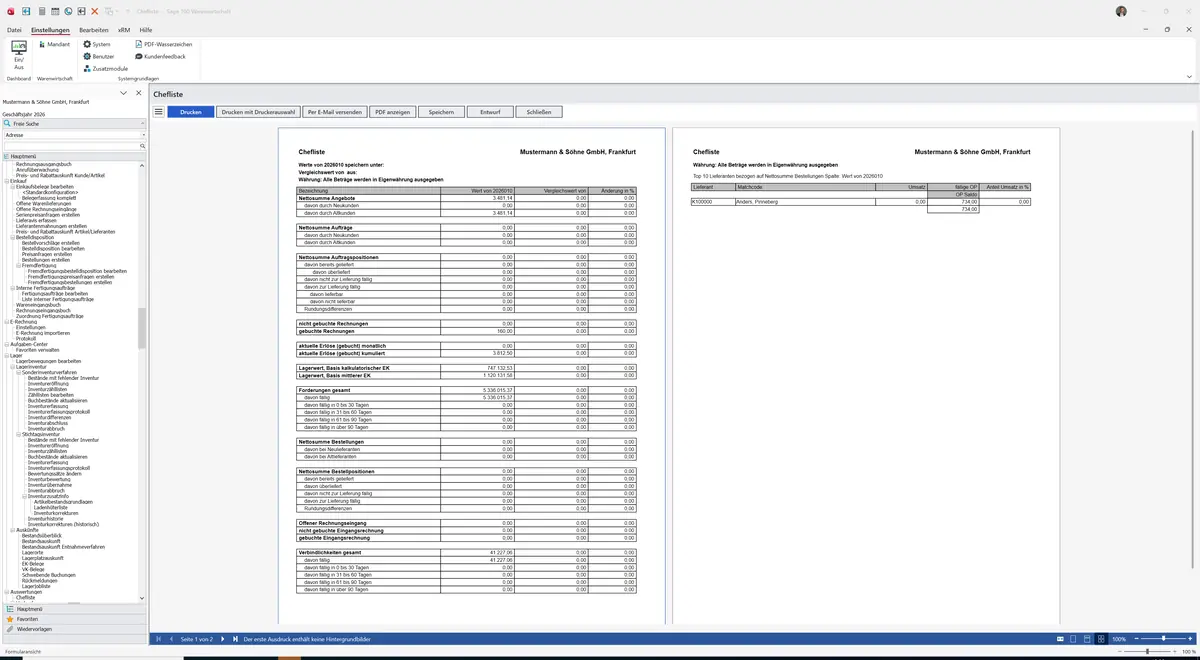This screenshot has width=1200, height=660.
Task: Select Inventurkorrekturen (historisch) tree item
Action: [63, 524]
